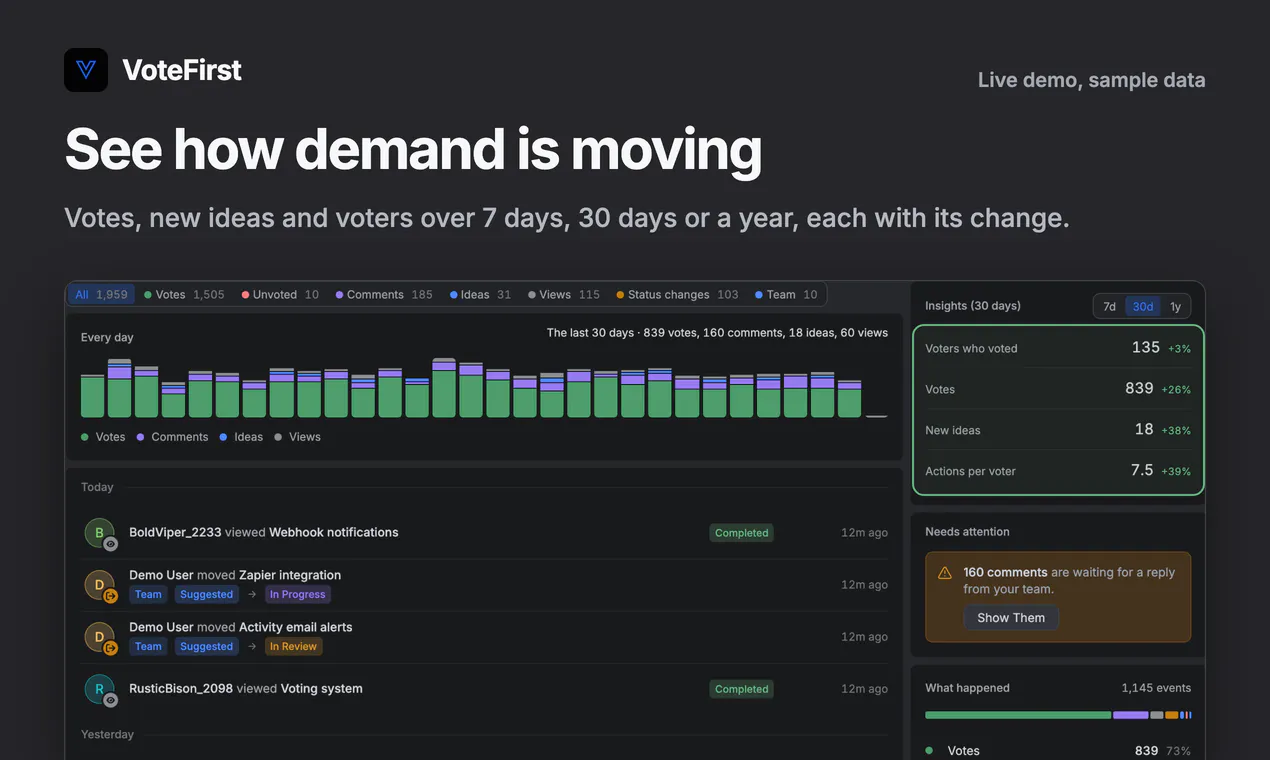Open the Zapier integration idea link
This screenshot has width=1270, height=760.
pos(290,575)
